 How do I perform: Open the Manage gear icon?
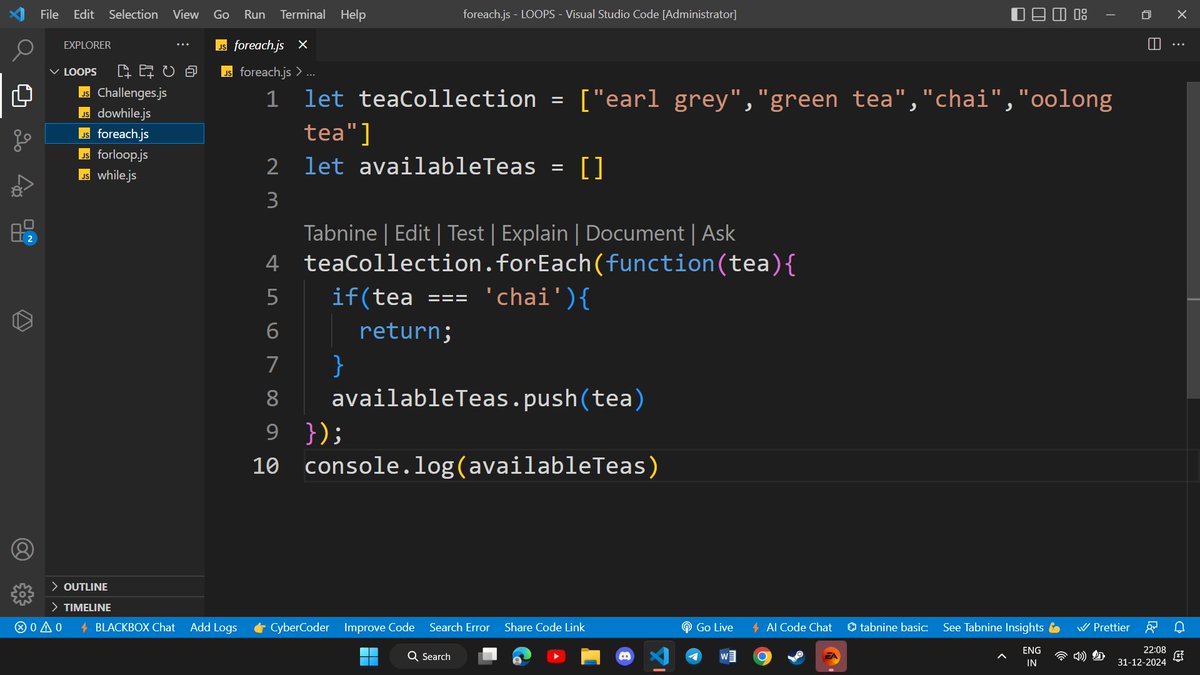(22, 594)
